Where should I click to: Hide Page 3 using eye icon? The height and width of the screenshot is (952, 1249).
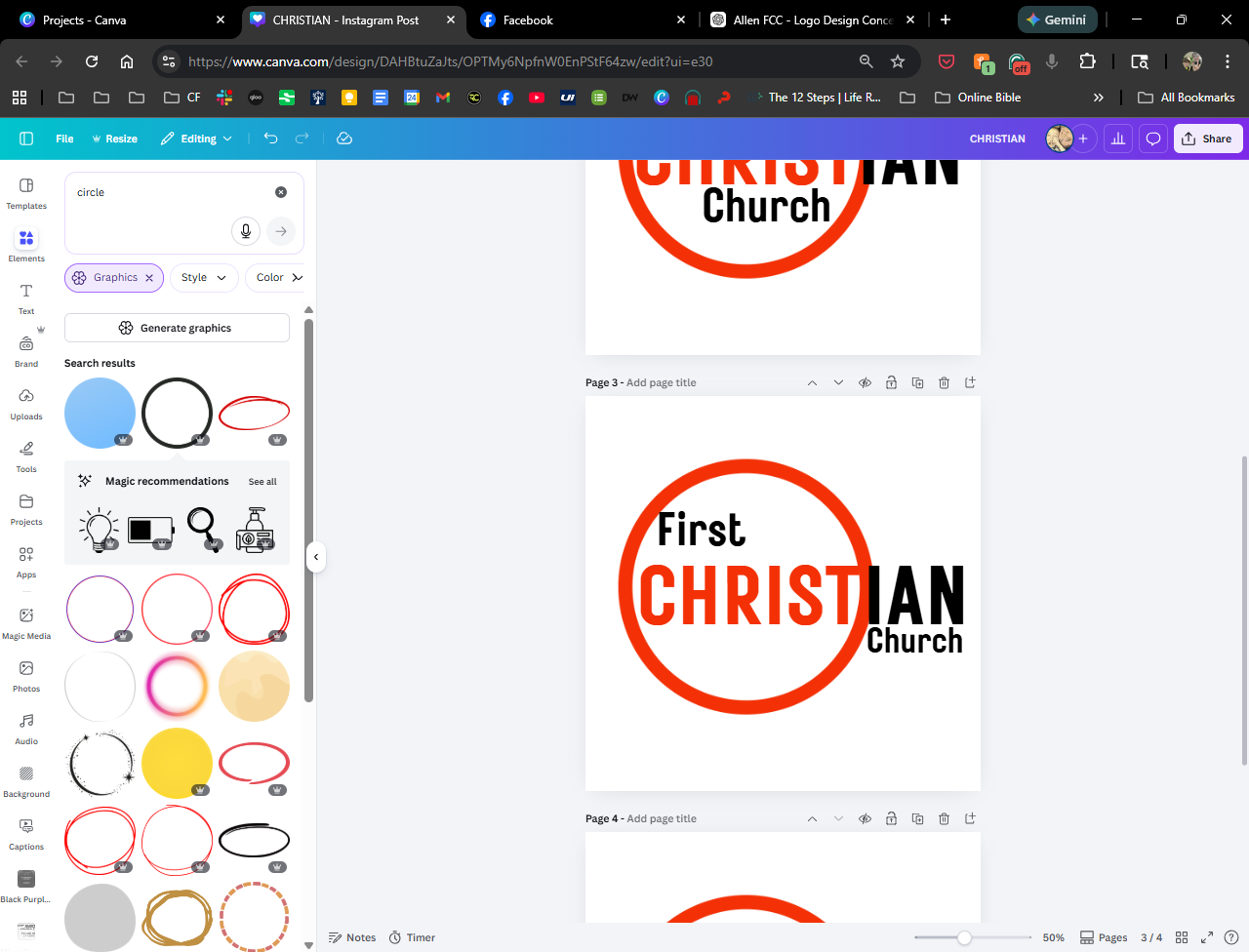click(865, 382)
